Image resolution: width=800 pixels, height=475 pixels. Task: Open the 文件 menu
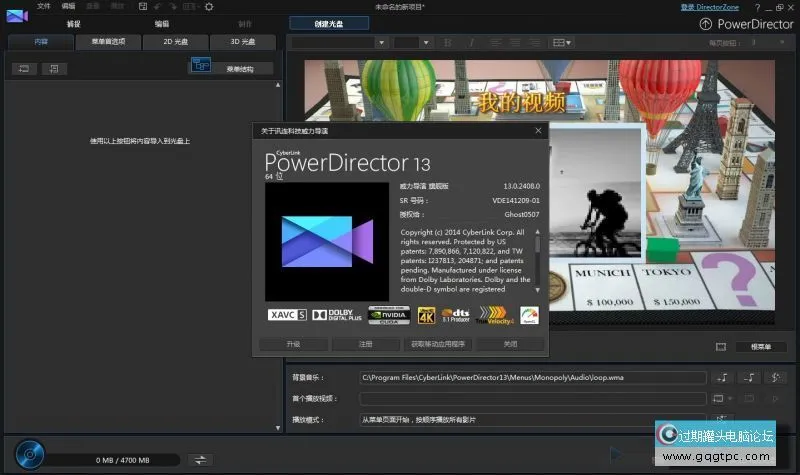point(43,6)
